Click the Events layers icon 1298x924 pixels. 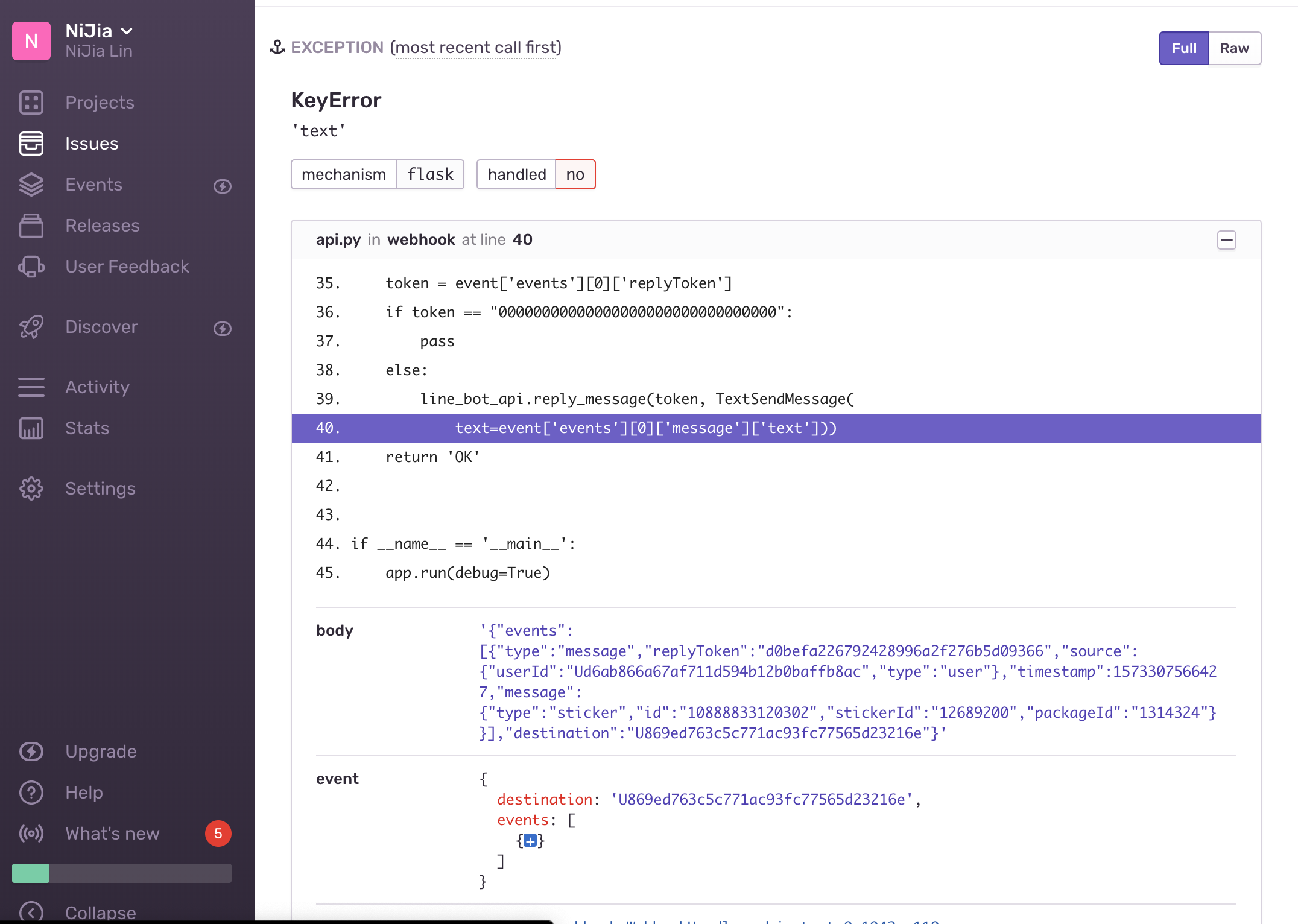point(31,185)
